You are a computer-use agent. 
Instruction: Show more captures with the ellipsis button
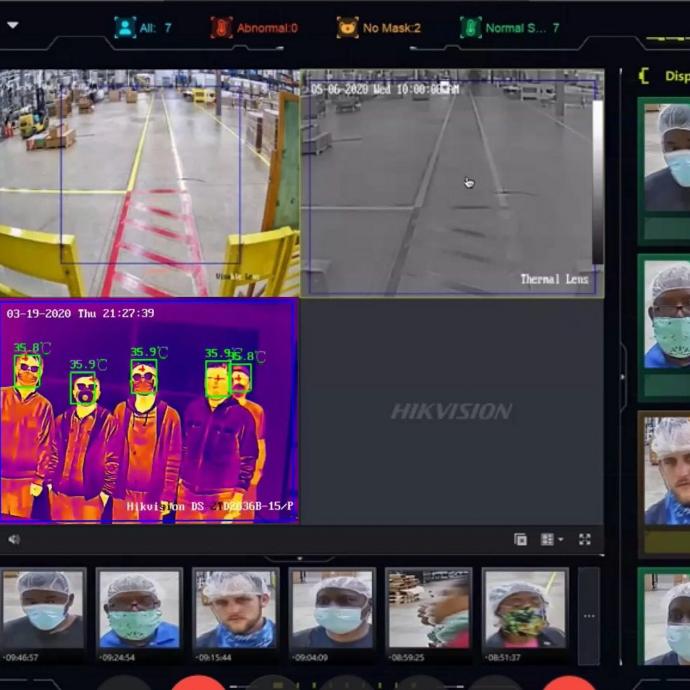click(589, 616)
